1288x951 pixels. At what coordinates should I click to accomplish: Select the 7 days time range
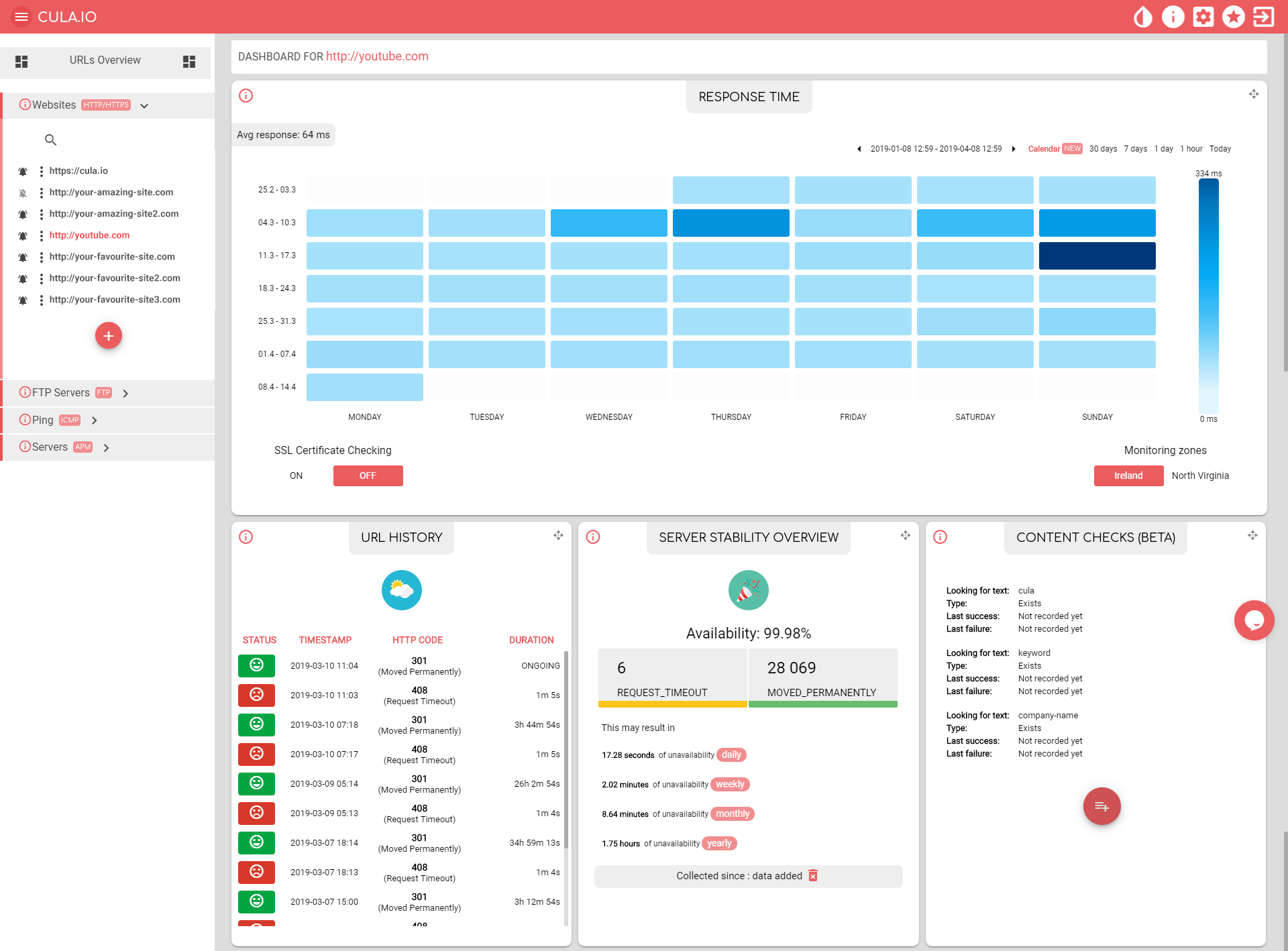(x=1135, y=149)
